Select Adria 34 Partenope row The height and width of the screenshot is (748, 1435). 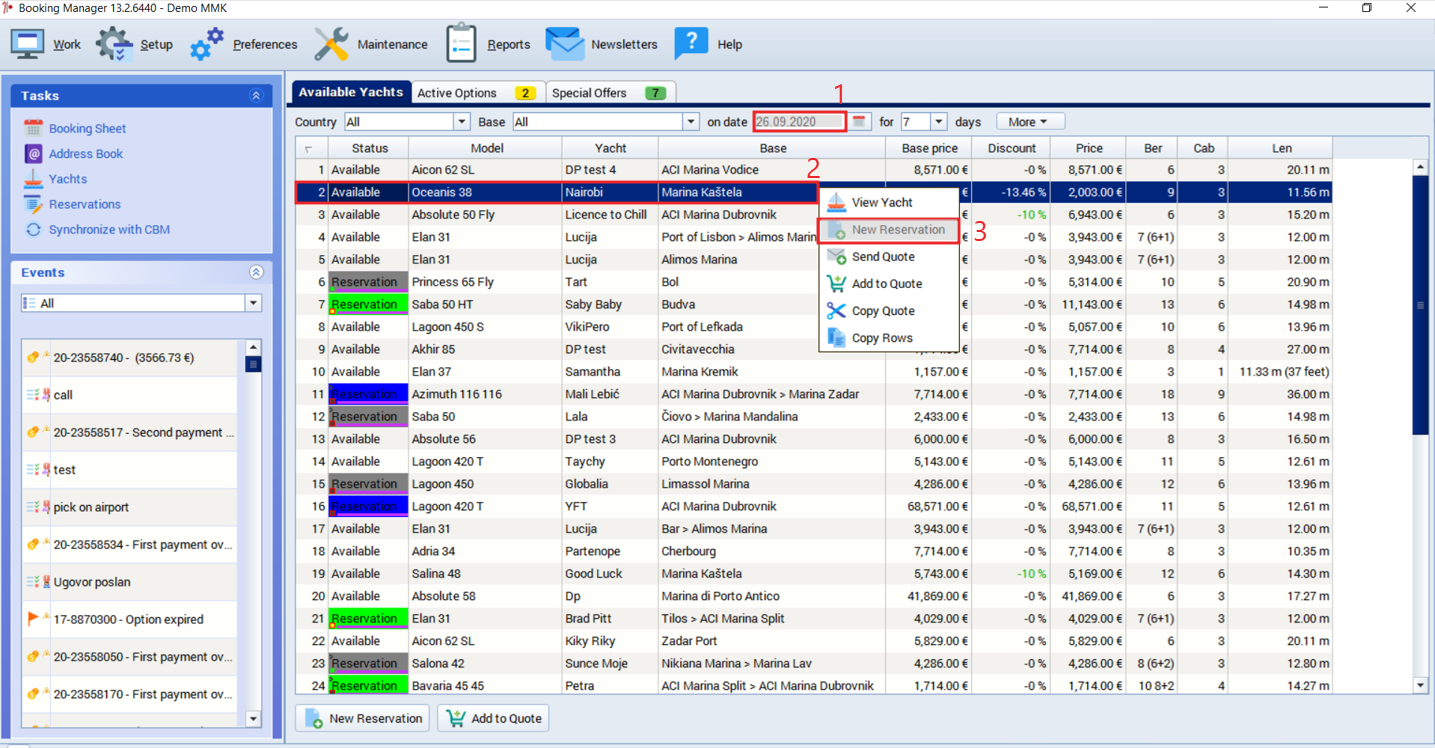pos(814,551)
